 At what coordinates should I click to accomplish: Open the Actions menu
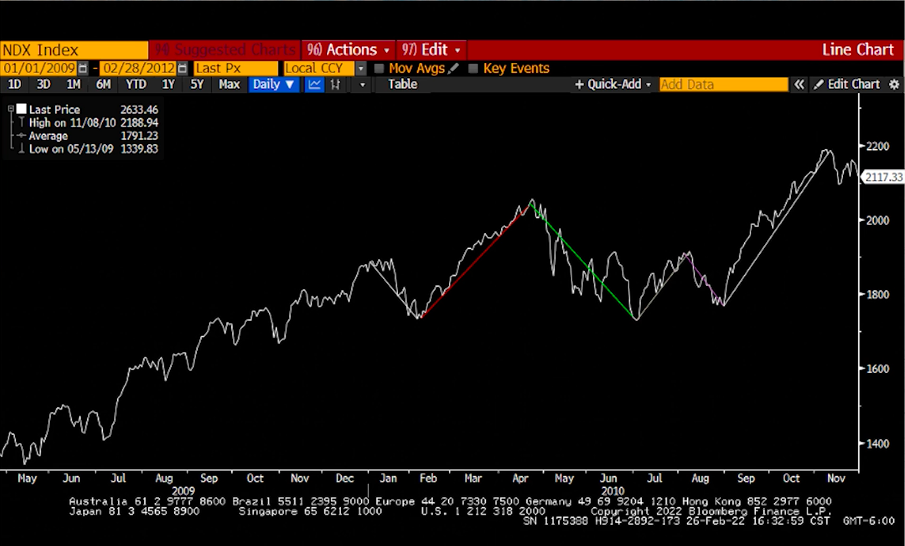[x=347, y=49]
